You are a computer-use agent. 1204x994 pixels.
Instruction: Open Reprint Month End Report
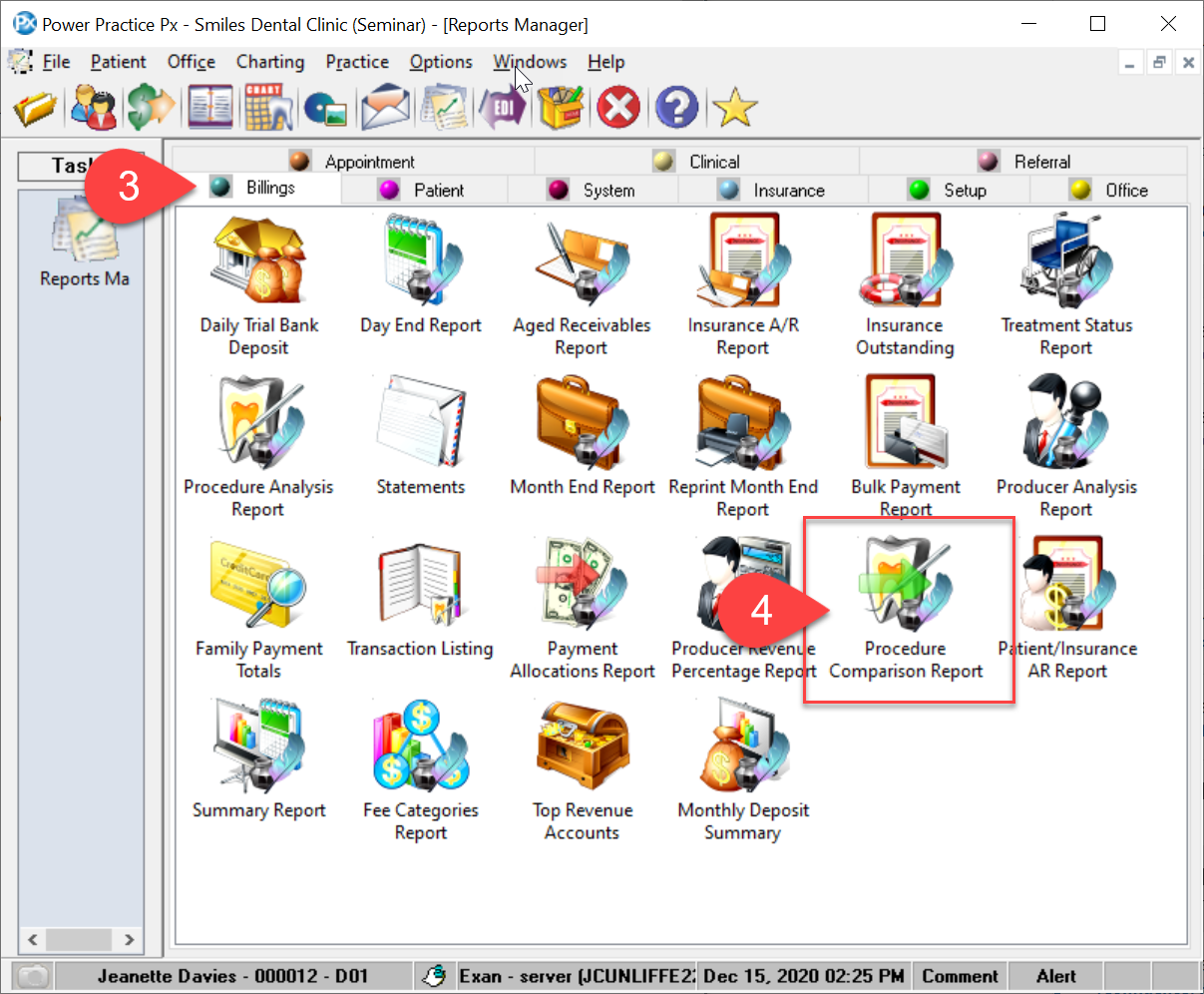743,448
